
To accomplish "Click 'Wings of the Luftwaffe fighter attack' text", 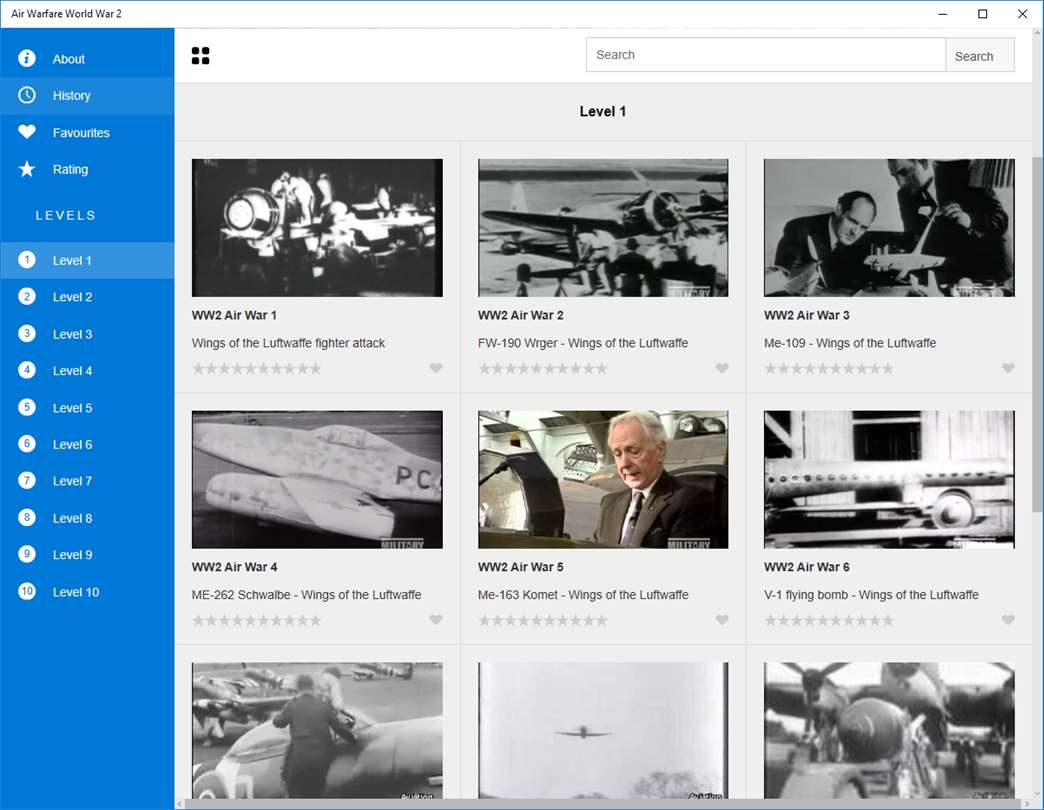I will pyautogui.click(x=288, y=343).
